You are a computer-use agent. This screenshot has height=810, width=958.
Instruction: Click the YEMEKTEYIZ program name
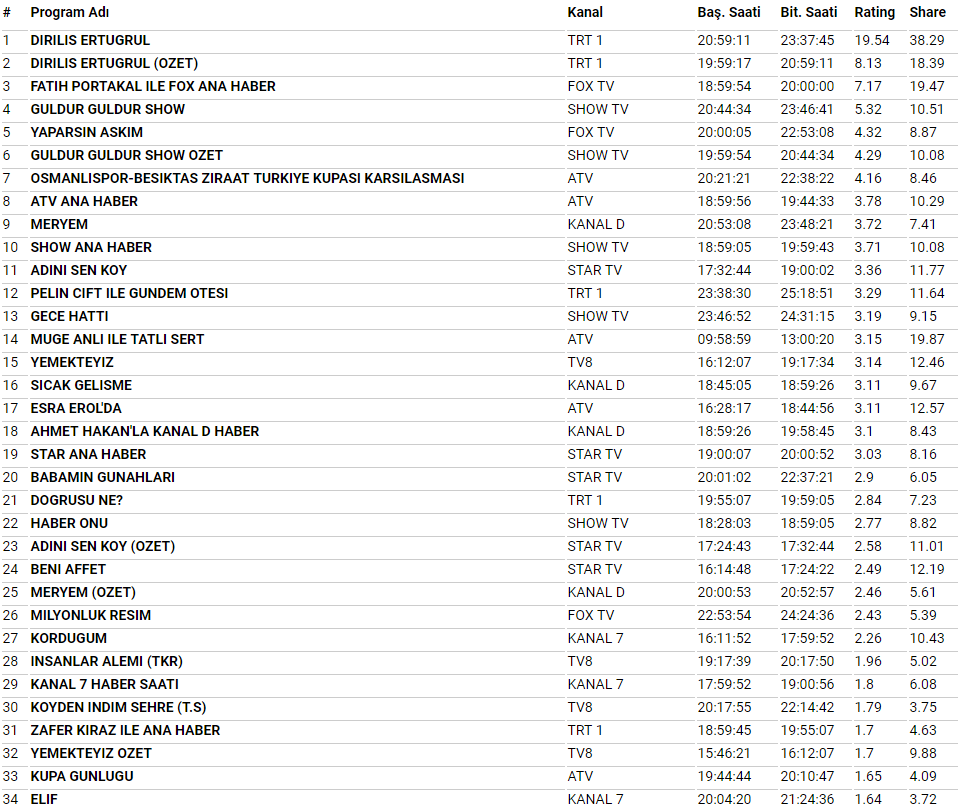pyautogui.click(x=72, y=362)
